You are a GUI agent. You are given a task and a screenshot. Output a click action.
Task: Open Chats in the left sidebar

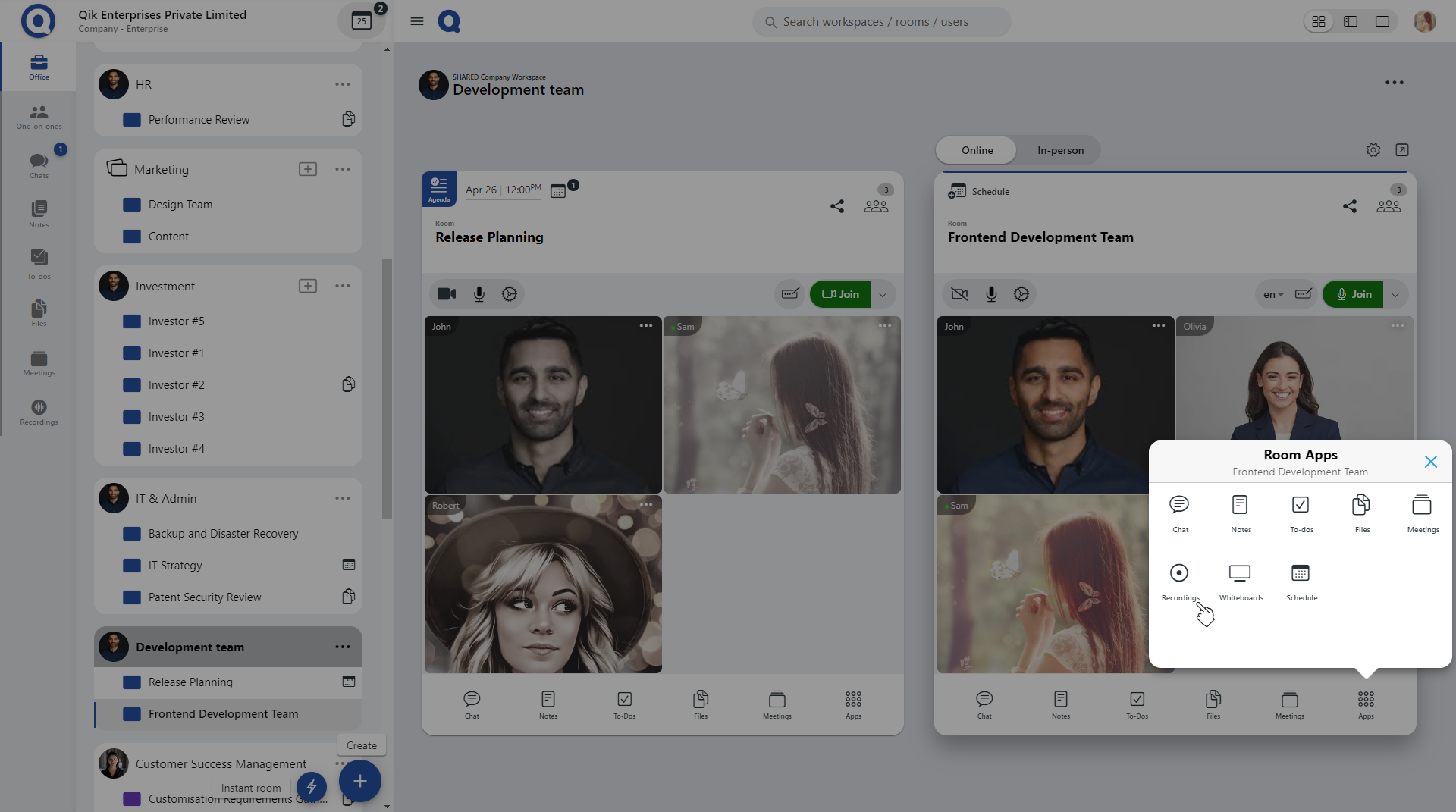(x=39, y=165)
